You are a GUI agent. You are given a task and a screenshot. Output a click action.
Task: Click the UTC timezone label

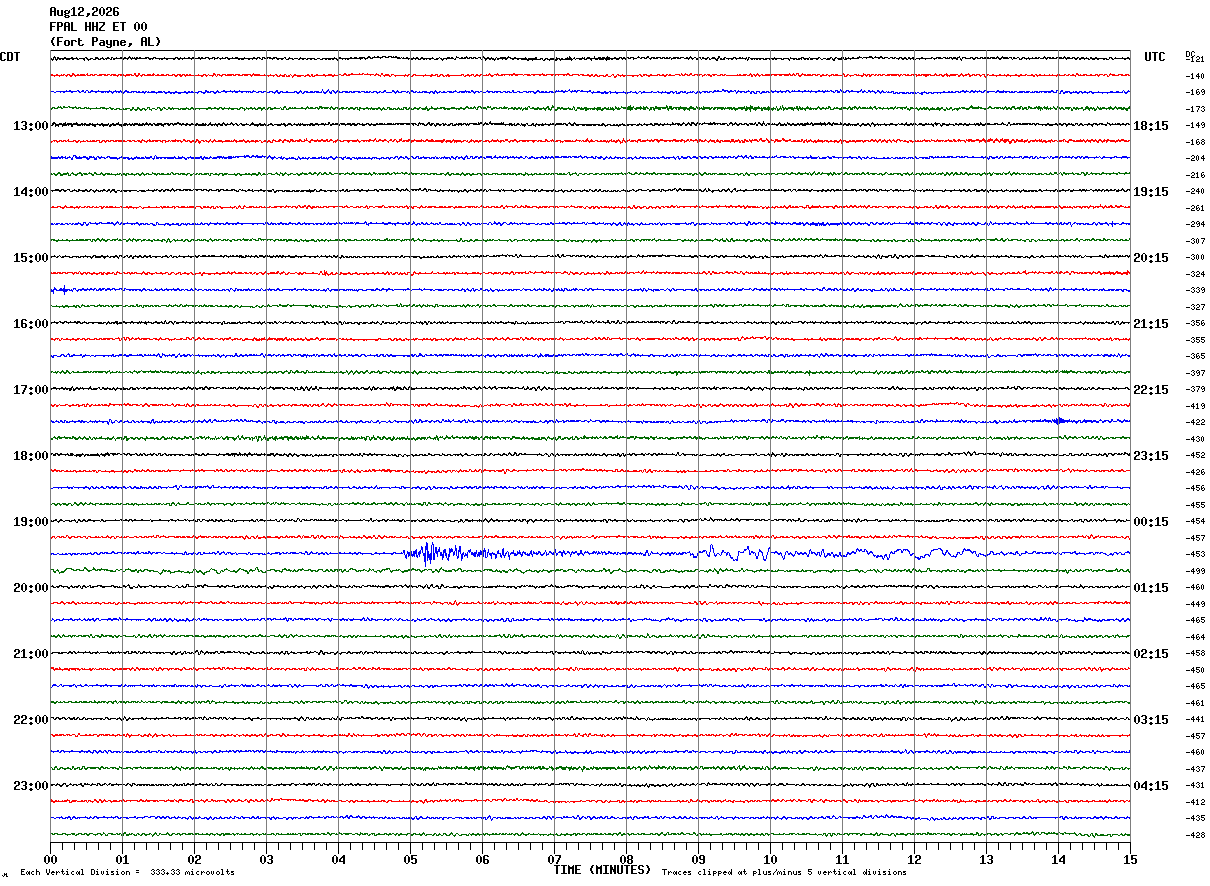click(1155, 57)
